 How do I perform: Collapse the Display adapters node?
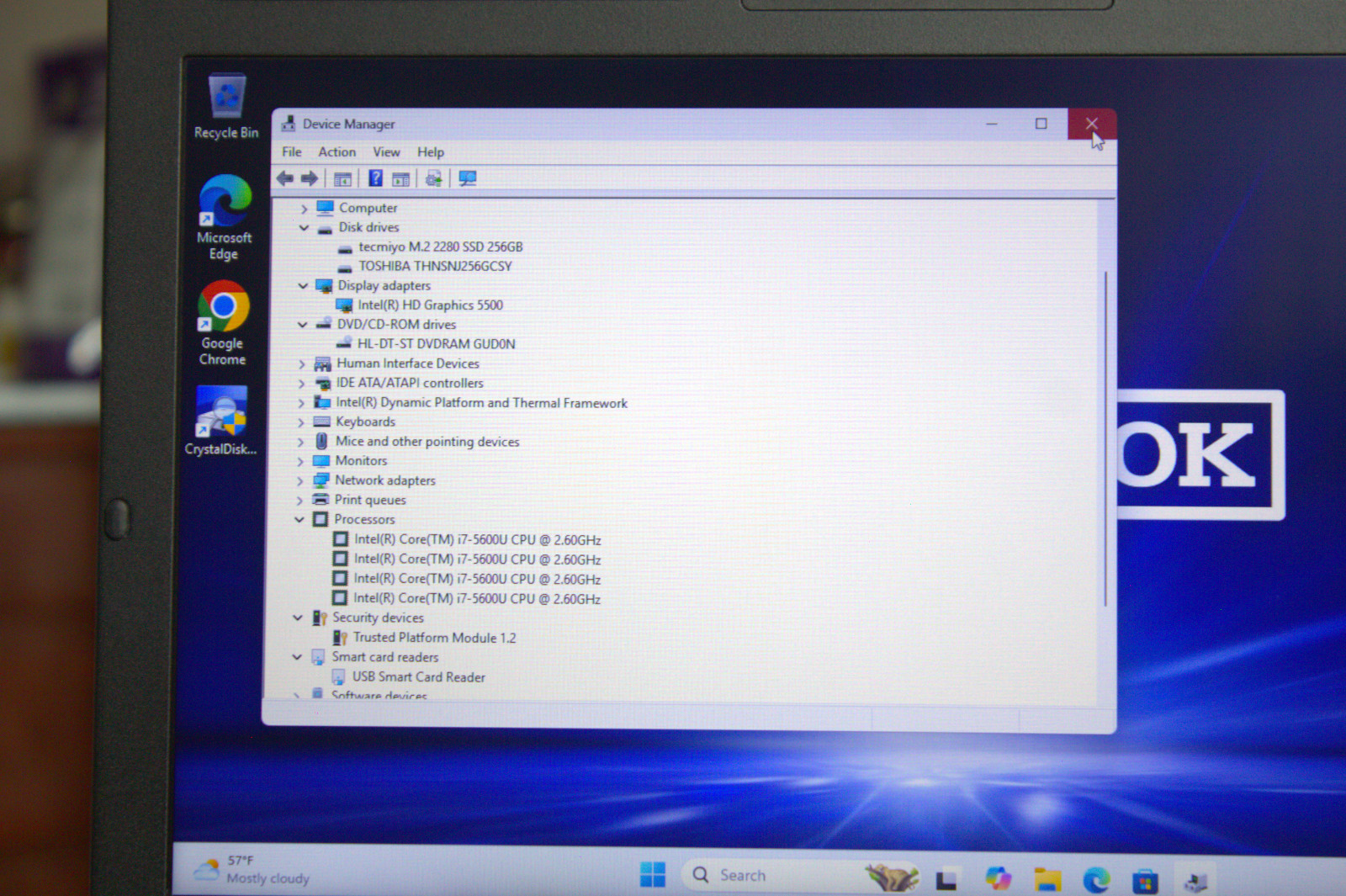coord(303,286)
